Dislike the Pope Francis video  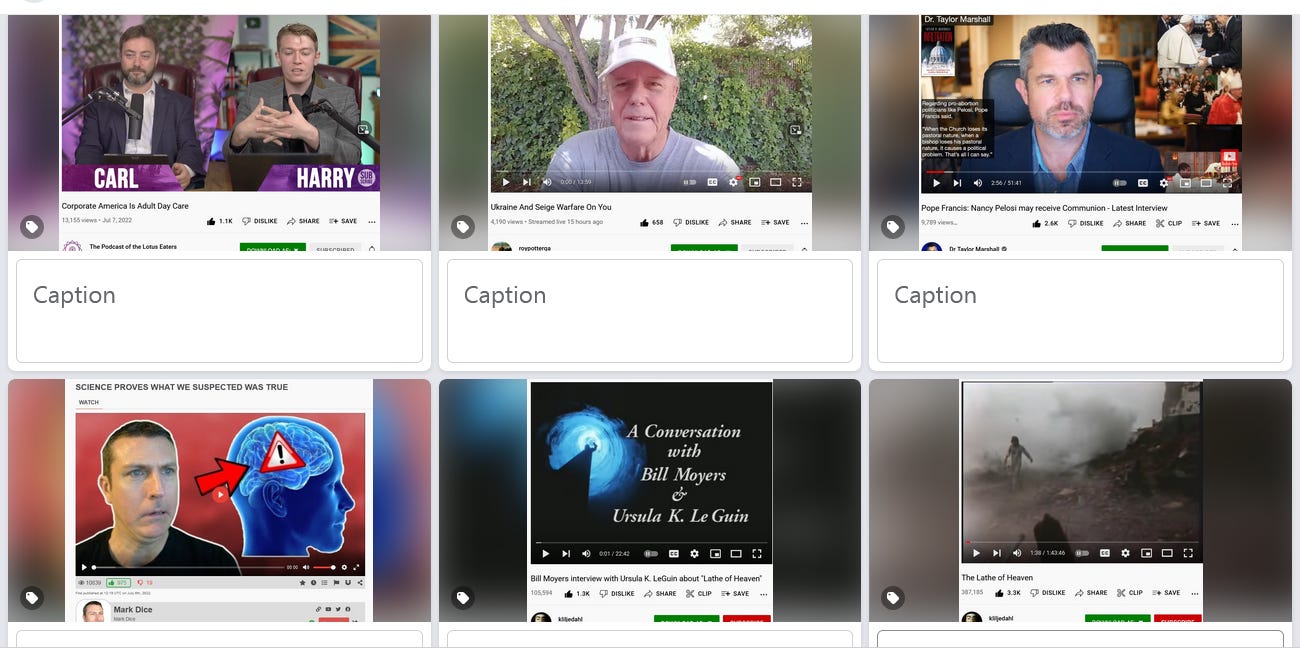(x=1085, y=223)
